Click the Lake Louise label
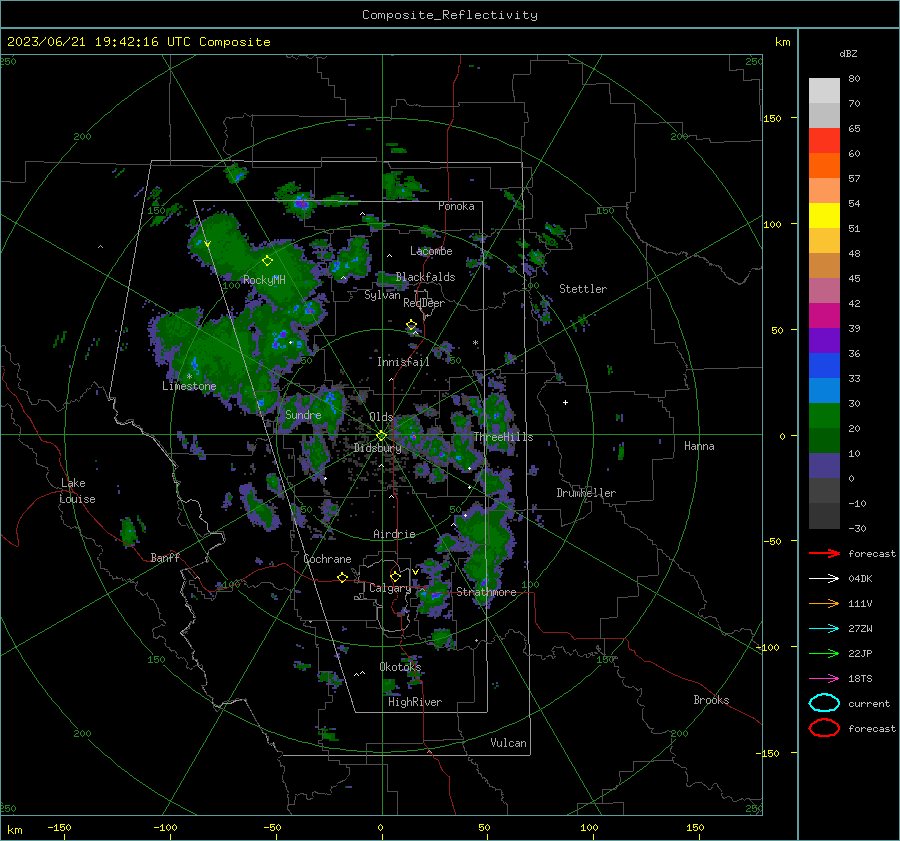 (x=77, y=491)
